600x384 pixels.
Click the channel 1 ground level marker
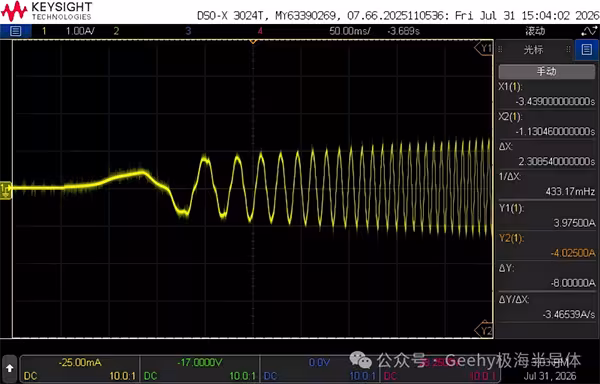click(x=6, y=190)
